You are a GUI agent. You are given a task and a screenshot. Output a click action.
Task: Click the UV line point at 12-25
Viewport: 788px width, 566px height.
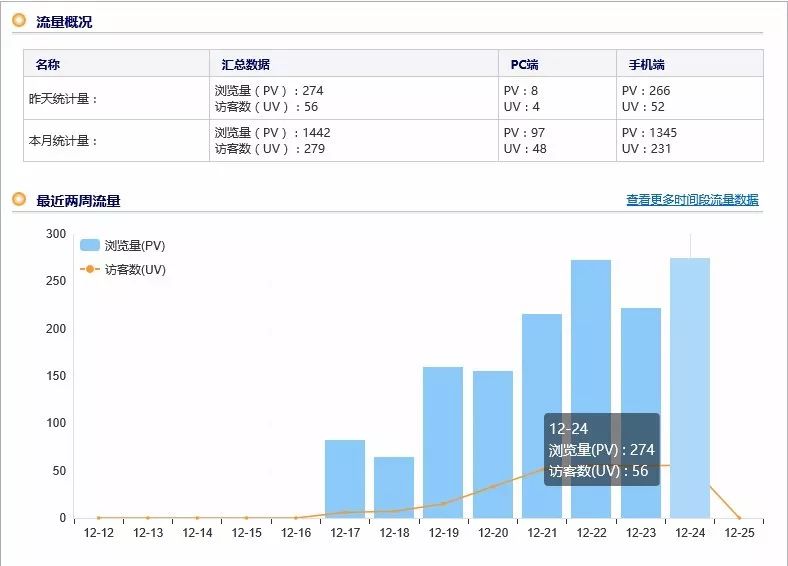coord(739,518)
